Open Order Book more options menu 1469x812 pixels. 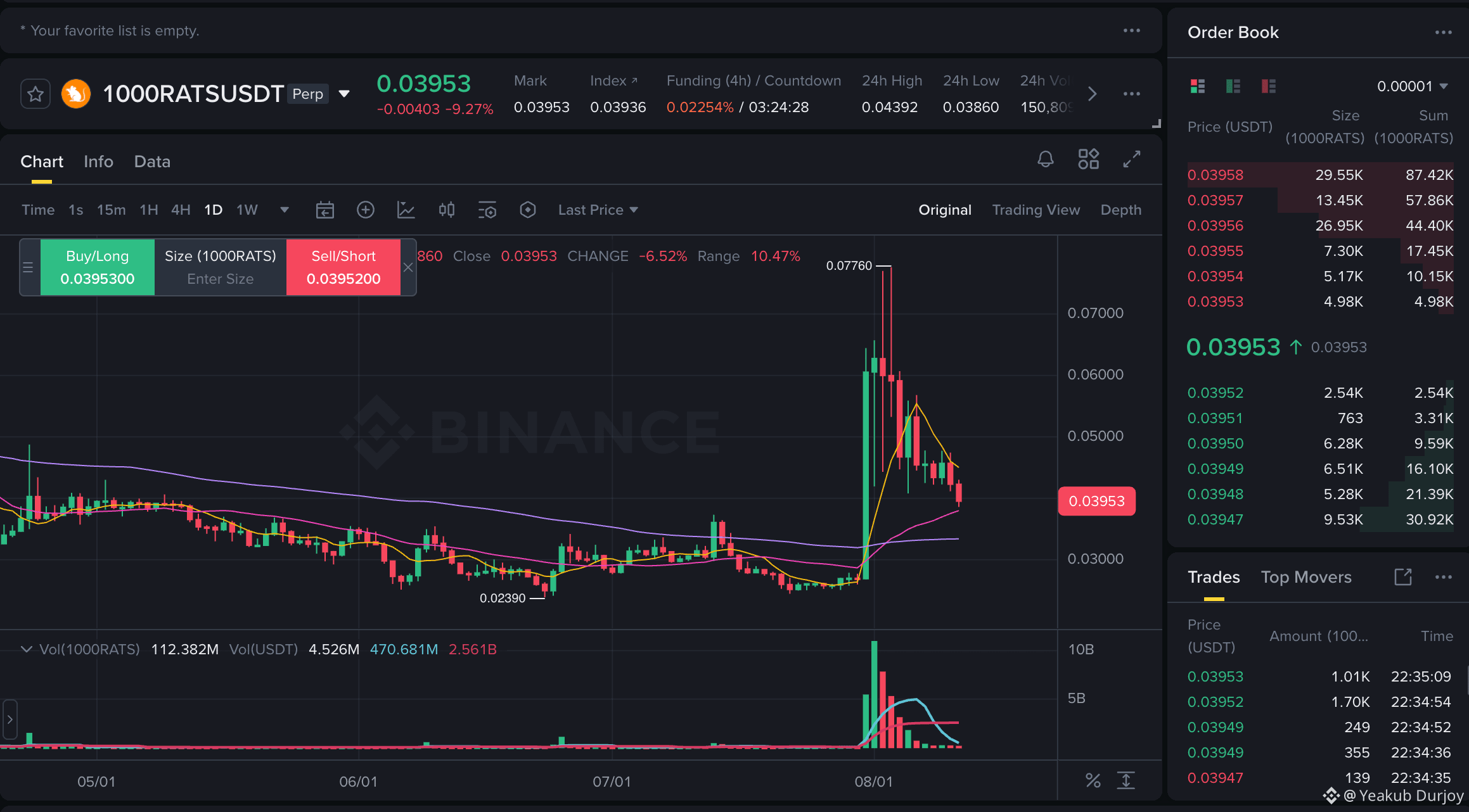tap(1444, 32)
